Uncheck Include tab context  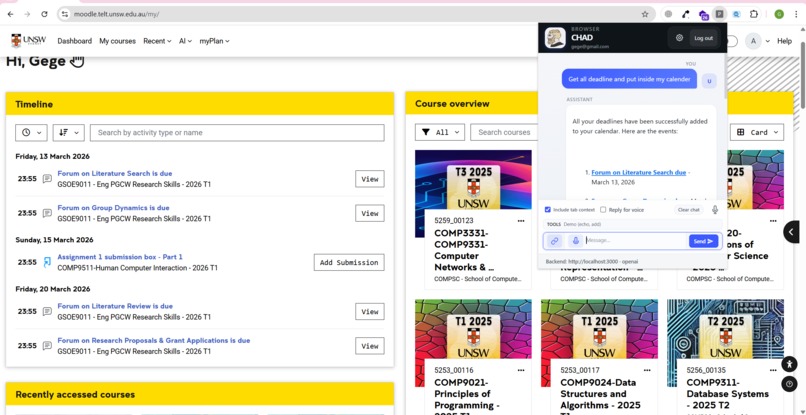pyautogui.click(x=547, y=210)
